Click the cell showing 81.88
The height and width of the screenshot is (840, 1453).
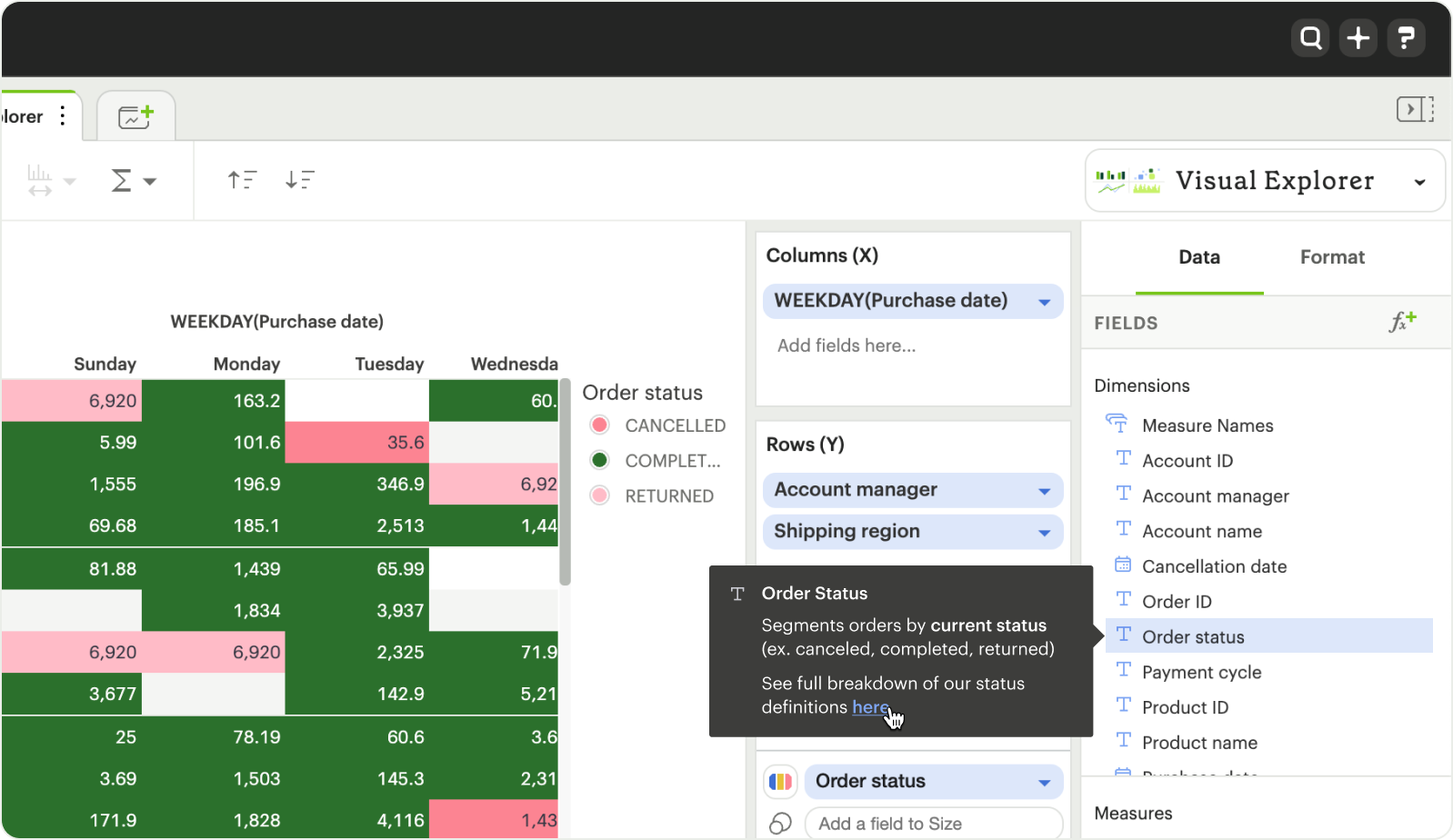[x=72, y=569]
